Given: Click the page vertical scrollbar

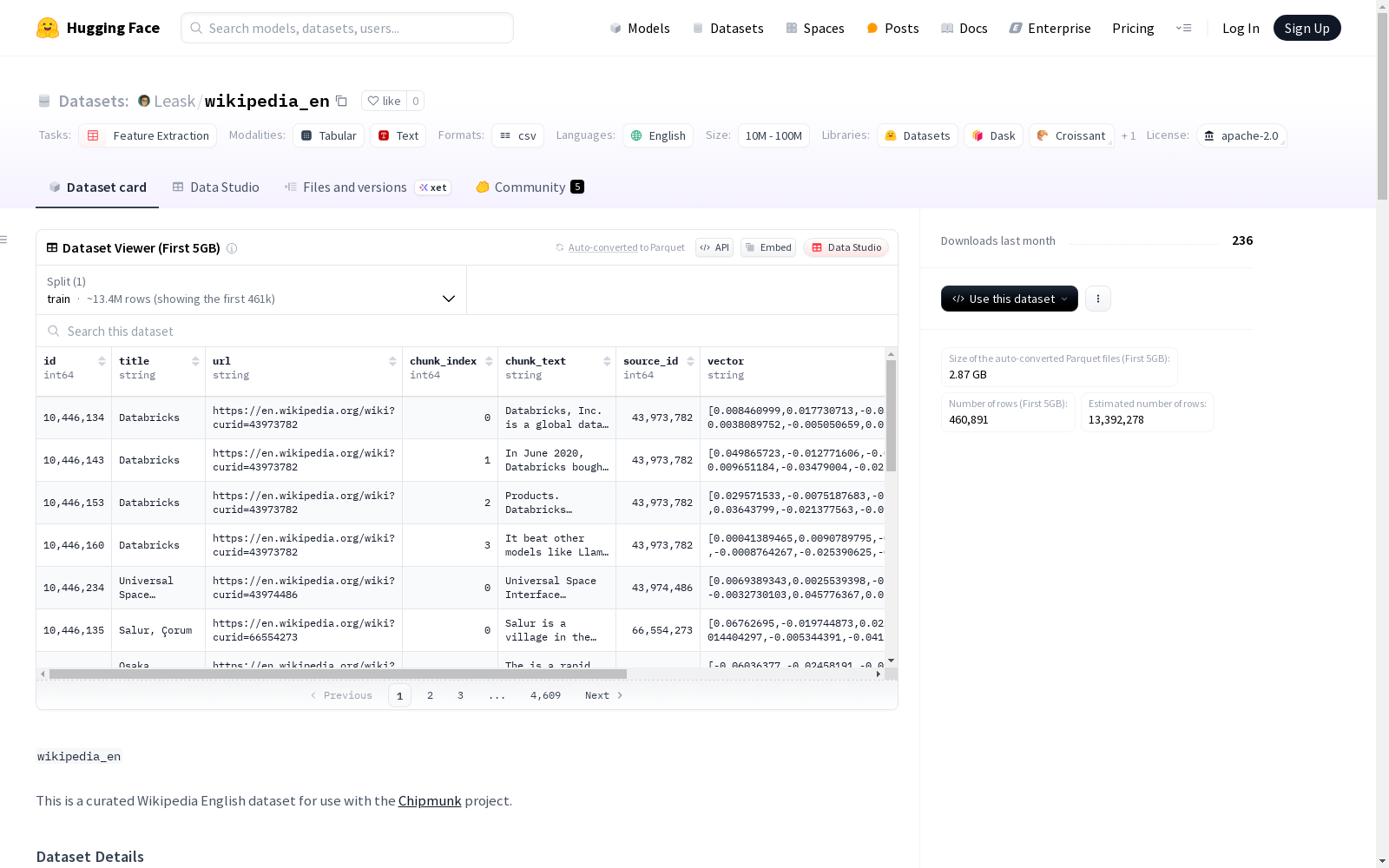Looking at the screenshot, I should click(1382, 104).
